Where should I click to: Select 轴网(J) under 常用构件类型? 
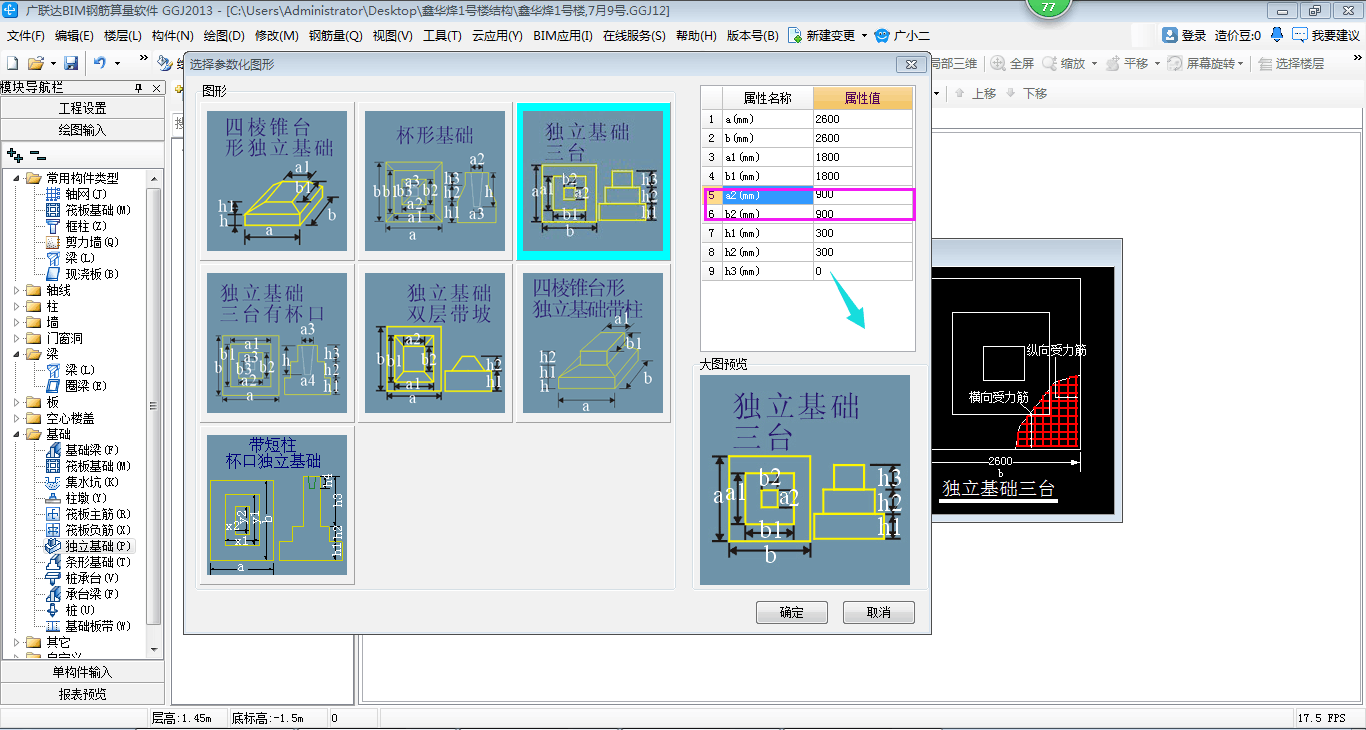point(86,194)
